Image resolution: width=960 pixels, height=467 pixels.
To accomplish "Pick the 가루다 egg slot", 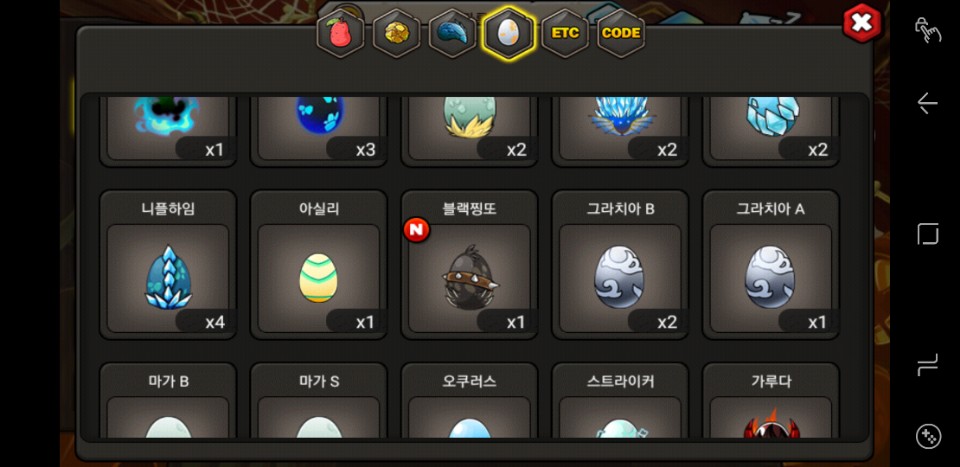I will pyautogui.click(x=771, y=401).
